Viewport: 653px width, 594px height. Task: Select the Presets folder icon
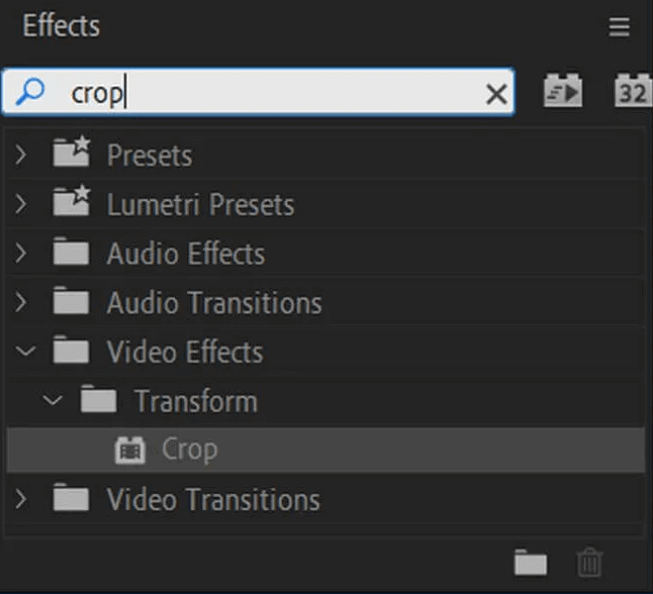[71, 154]
